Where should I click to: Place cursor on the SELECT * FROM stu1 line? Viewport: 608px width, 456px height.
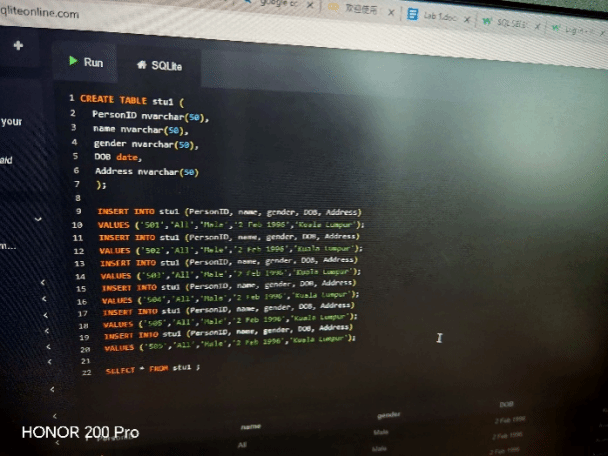(x=152, y=369)
